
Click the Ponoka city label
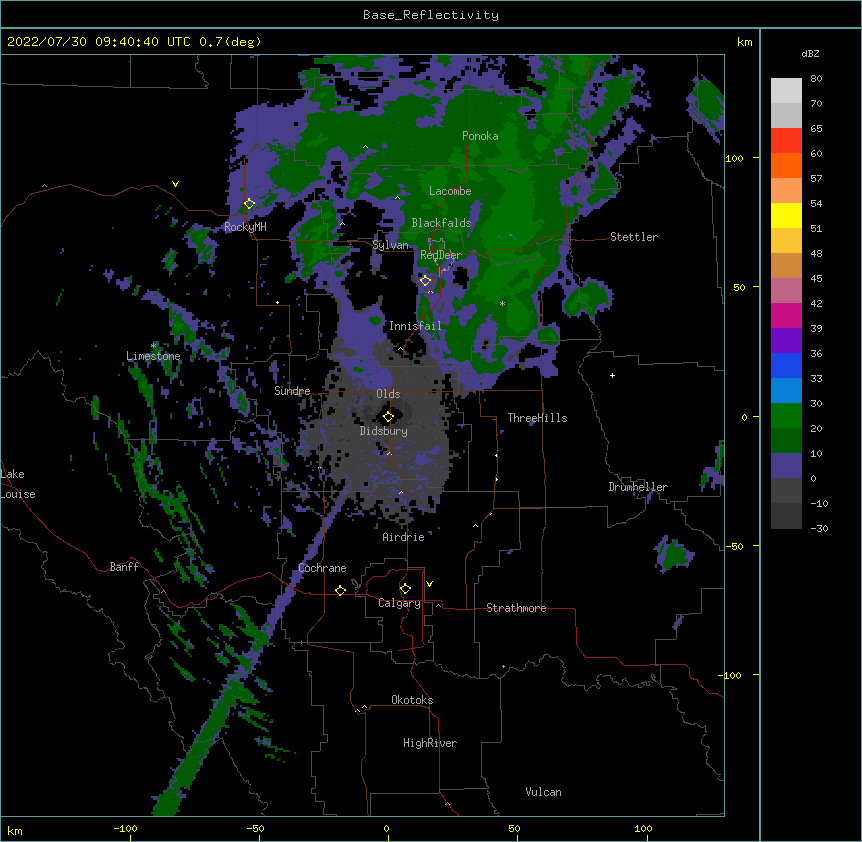click(480, 136)
